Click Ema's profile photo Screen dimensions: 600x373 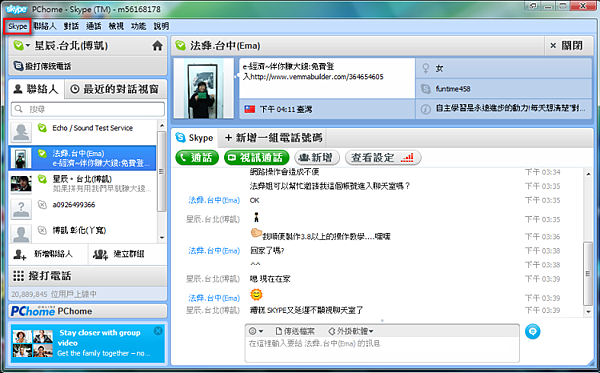tap(204, 88)
